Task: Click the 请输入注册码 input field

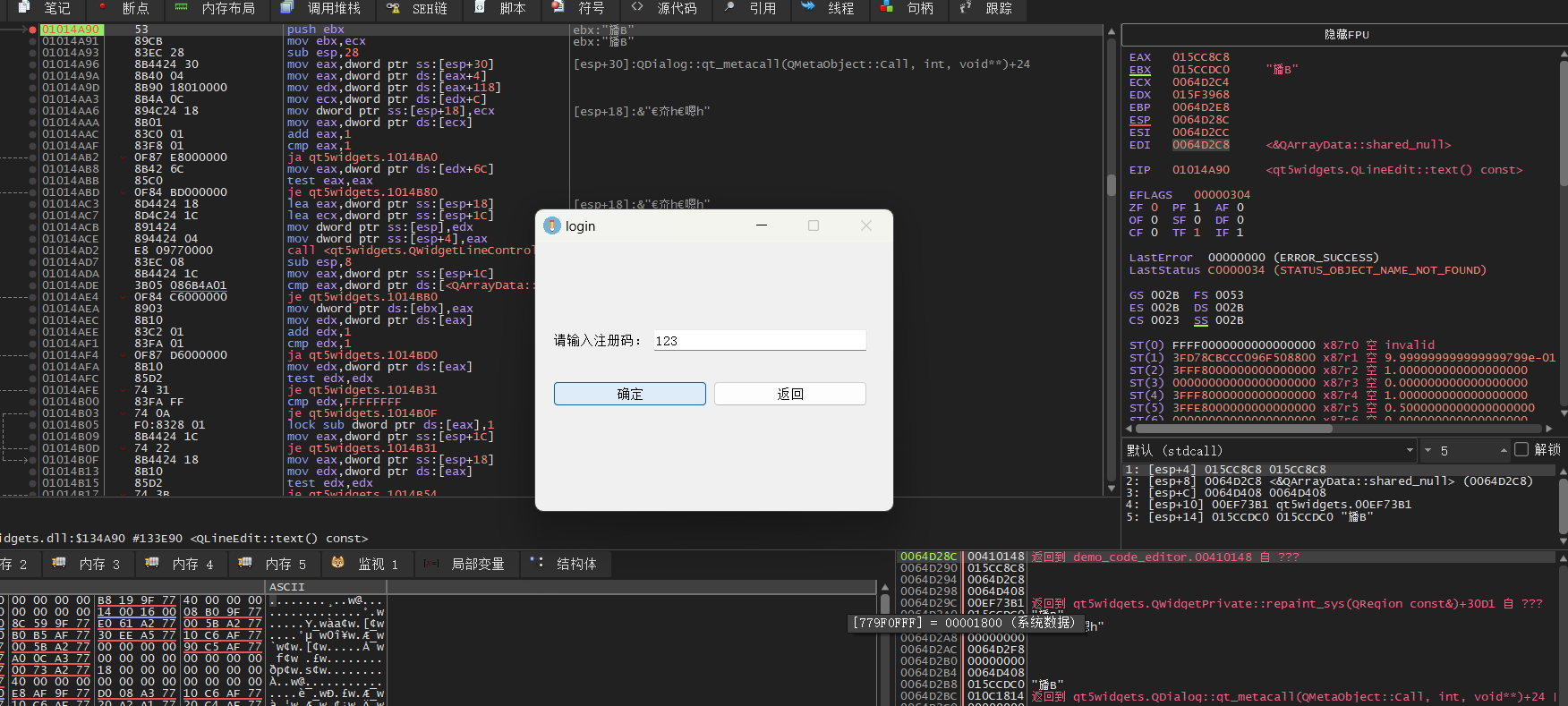Action: click(x=759, y=341)
